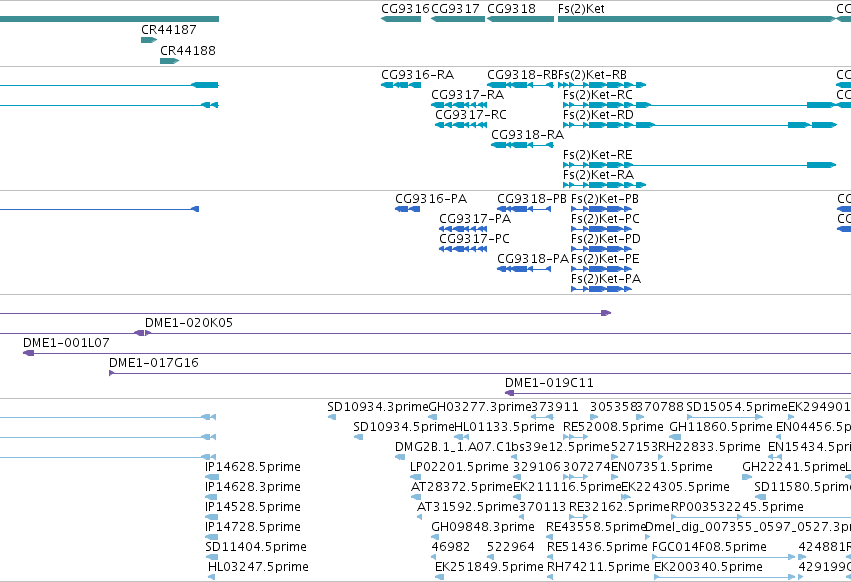This screenshot has height=582, width=851.
Task: Select EST SD11580.5prime
Action: point(760,497)
